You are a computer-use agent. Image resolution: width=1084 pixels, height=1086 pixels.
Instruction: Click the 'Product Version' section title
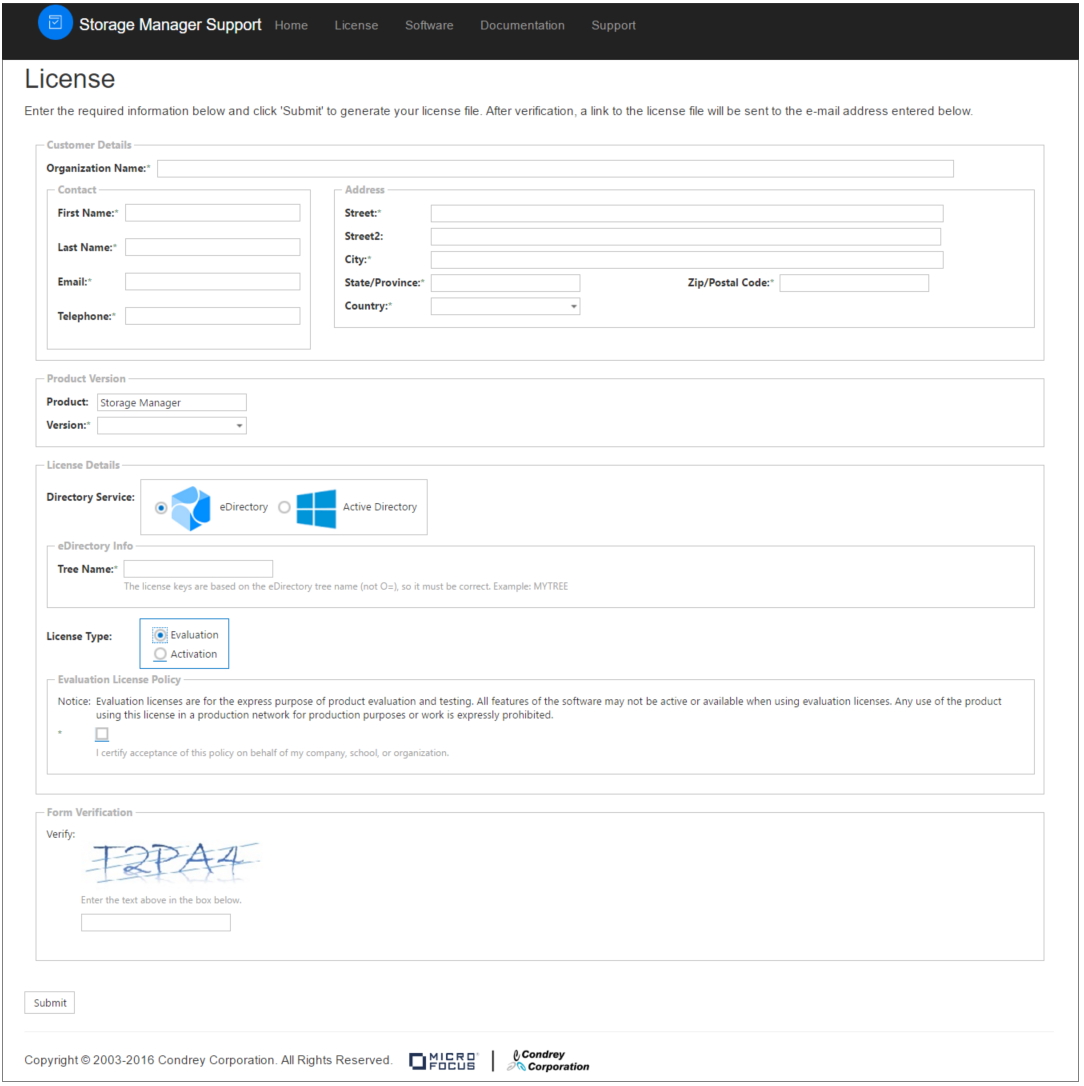tap(86, 379)
